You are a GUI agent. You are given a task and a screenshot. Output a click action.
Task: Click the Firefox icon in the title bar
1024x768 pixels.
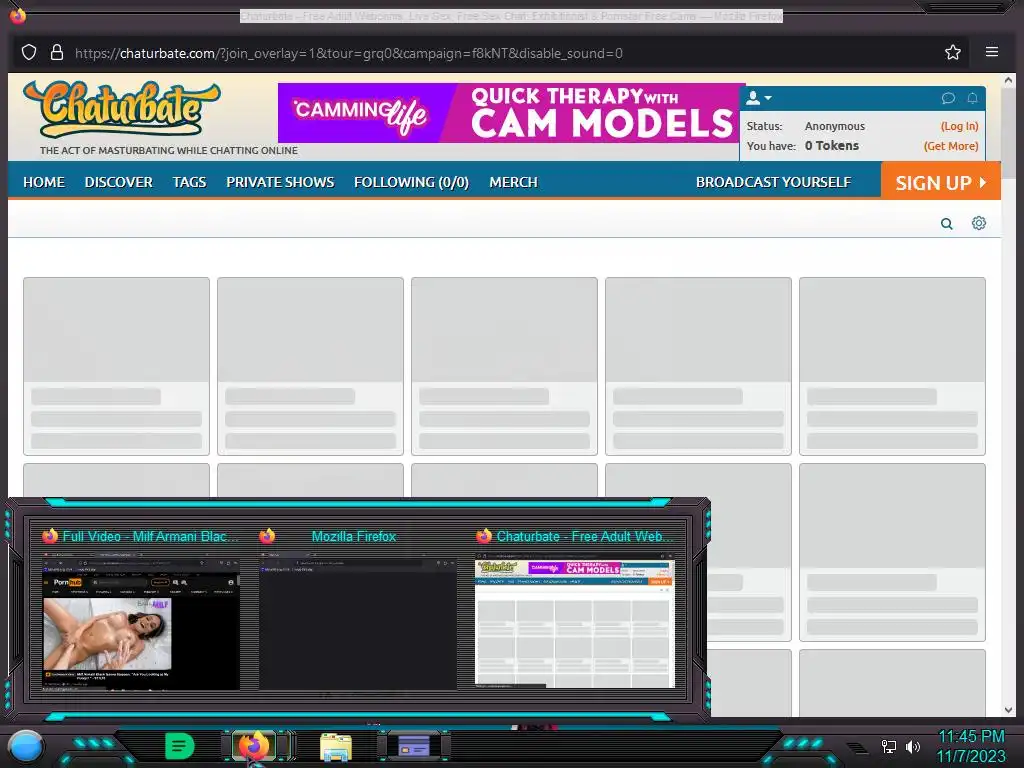[18, 14]
